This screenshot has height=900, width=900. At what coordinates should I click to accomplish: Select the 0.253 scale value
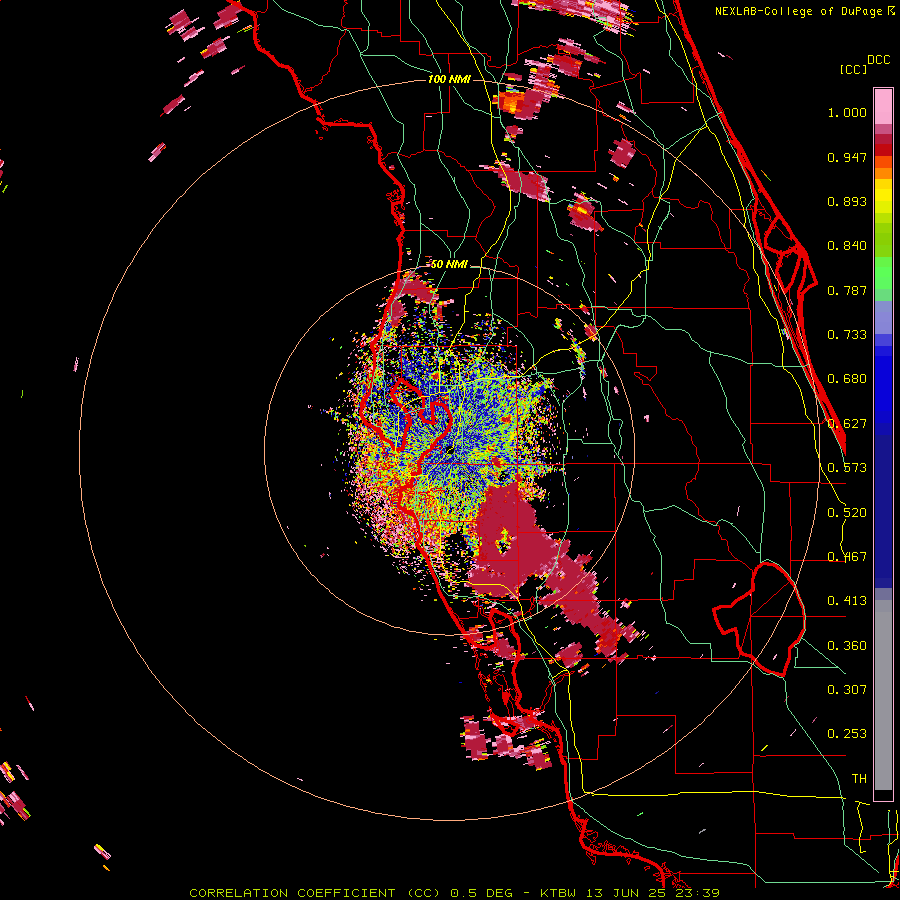847,734
